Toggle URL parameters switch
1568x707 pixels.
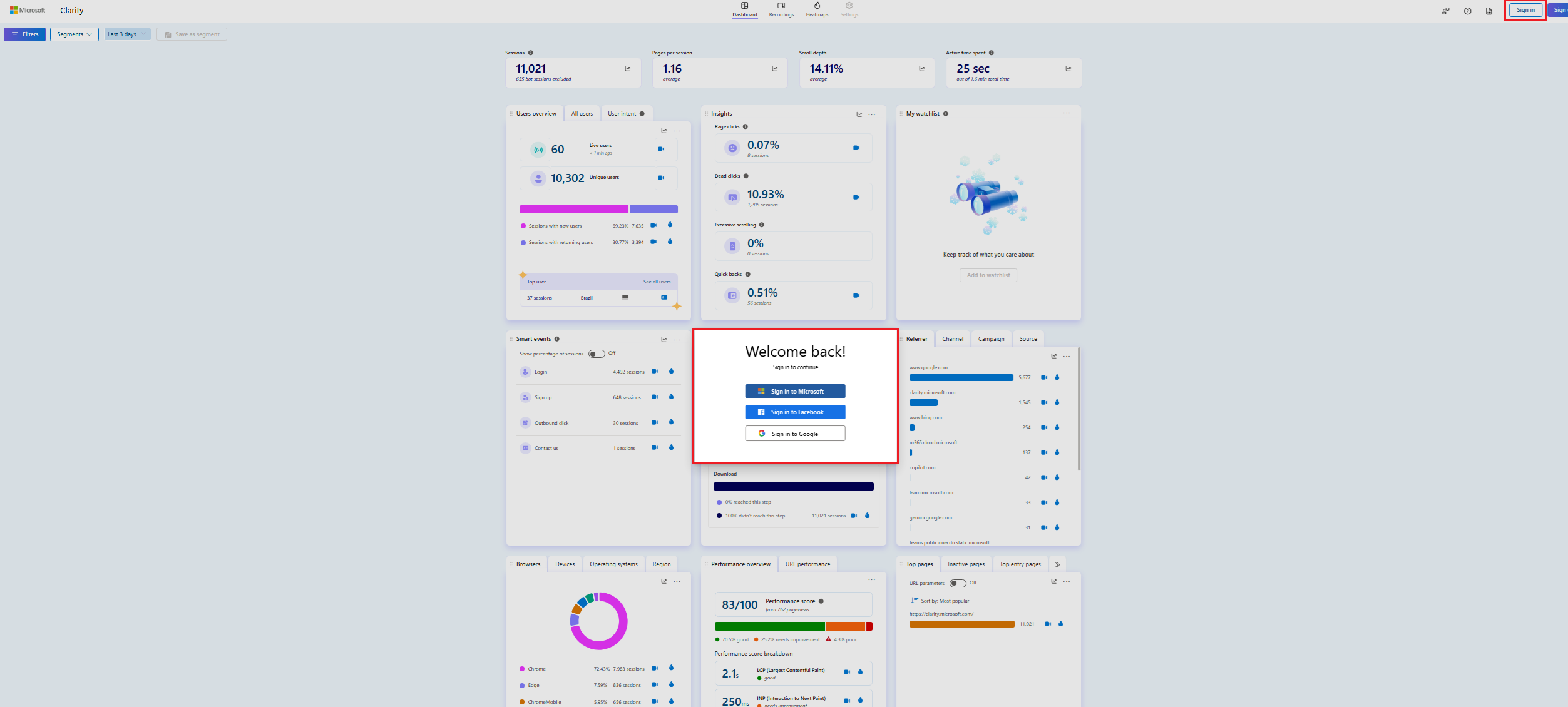[958, 583]
